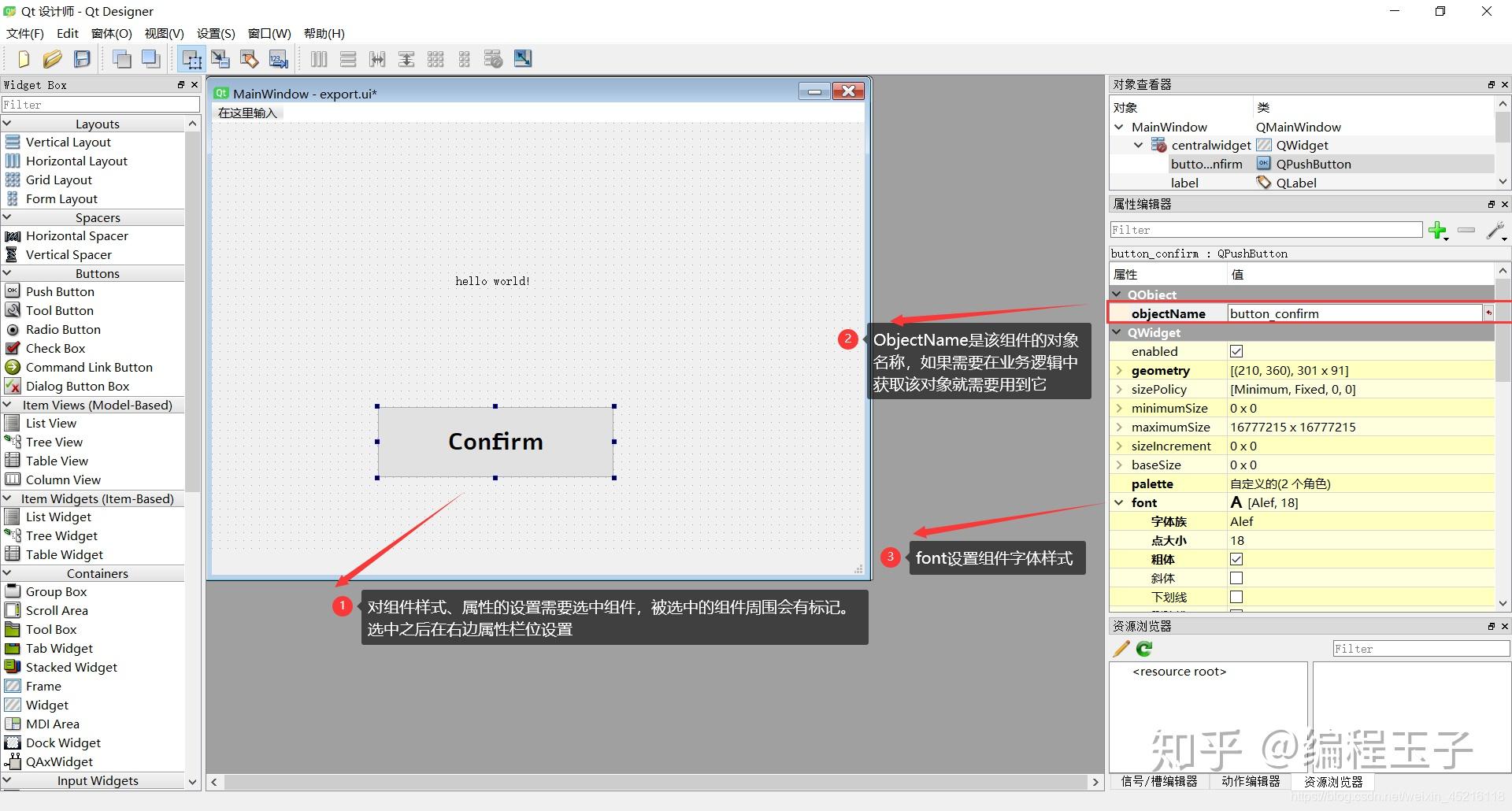
Task: Select the Edit Tab Order mode icon
Action: [277, 58]
